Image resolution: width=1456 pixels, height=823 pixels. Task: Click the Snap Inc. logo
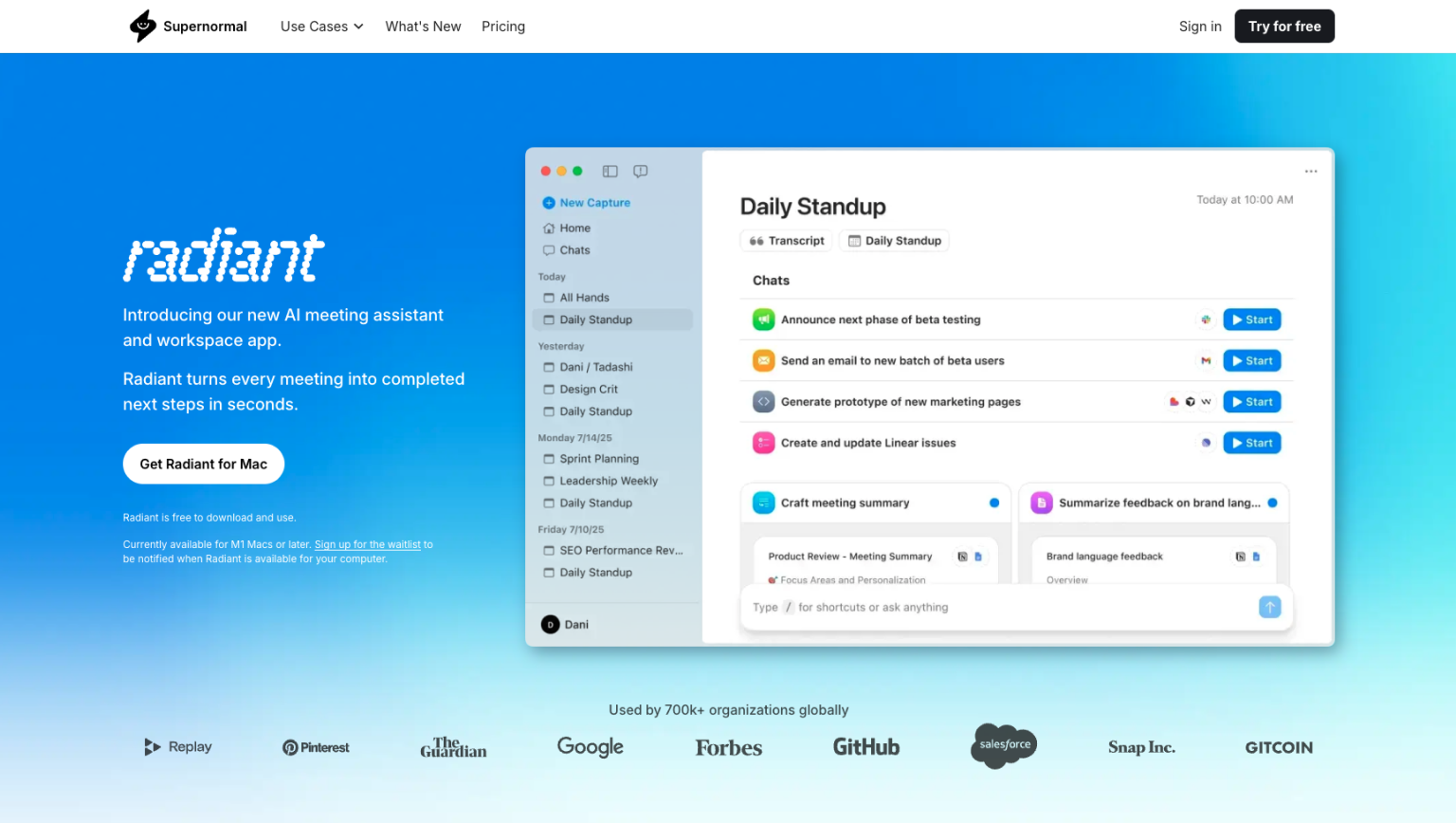[x=1141, y=747]
